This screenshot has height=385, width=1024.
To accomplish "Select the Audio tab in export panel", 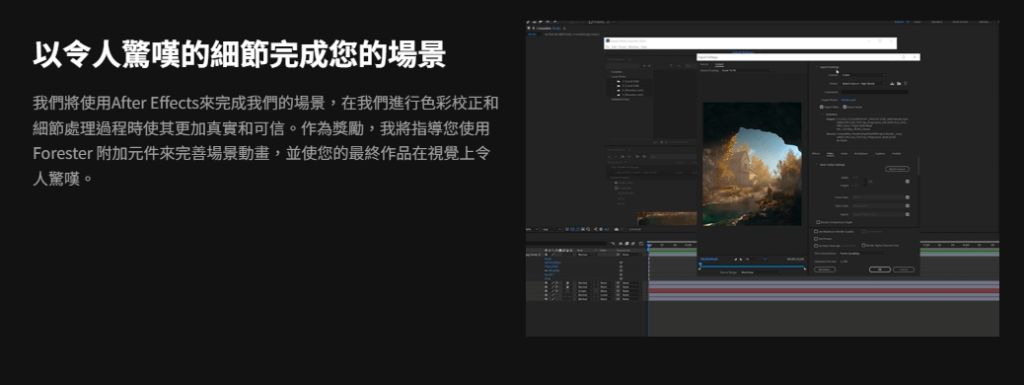I will click(x=844, y=153).
